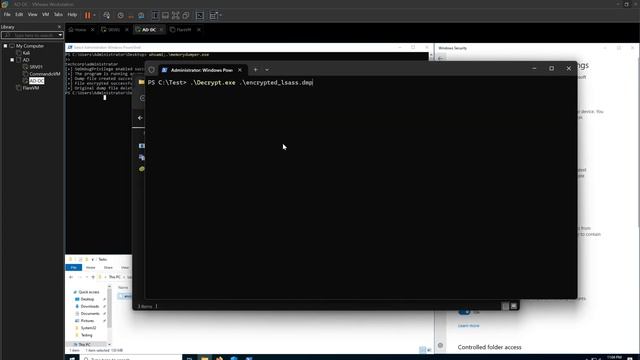Click the explorer up directory arrow

pyautogui.click(x=93, y=277)
